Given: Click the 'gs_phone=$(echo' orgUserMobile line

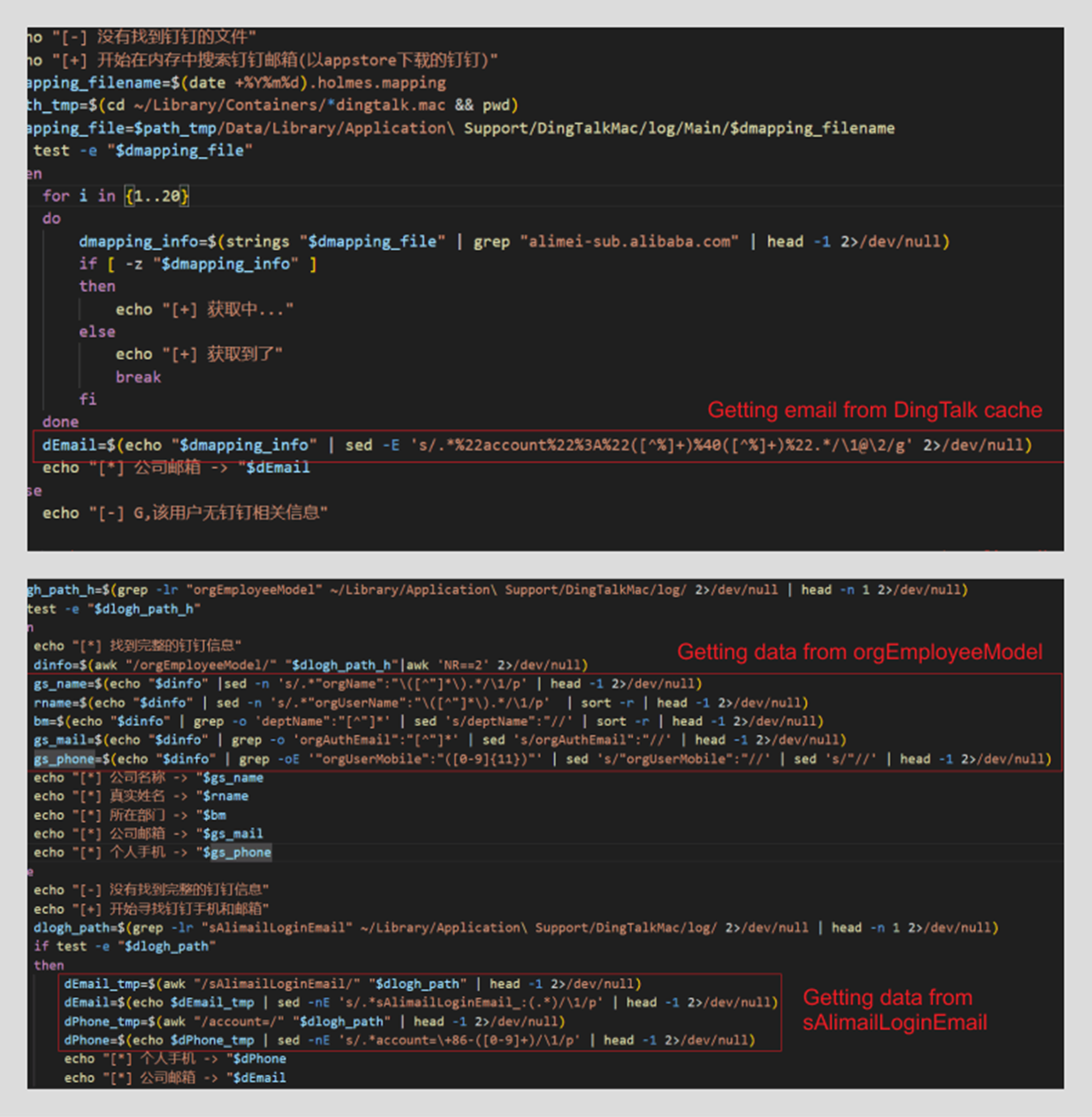Looking at the screenshot, I should [x=543, y=759].
